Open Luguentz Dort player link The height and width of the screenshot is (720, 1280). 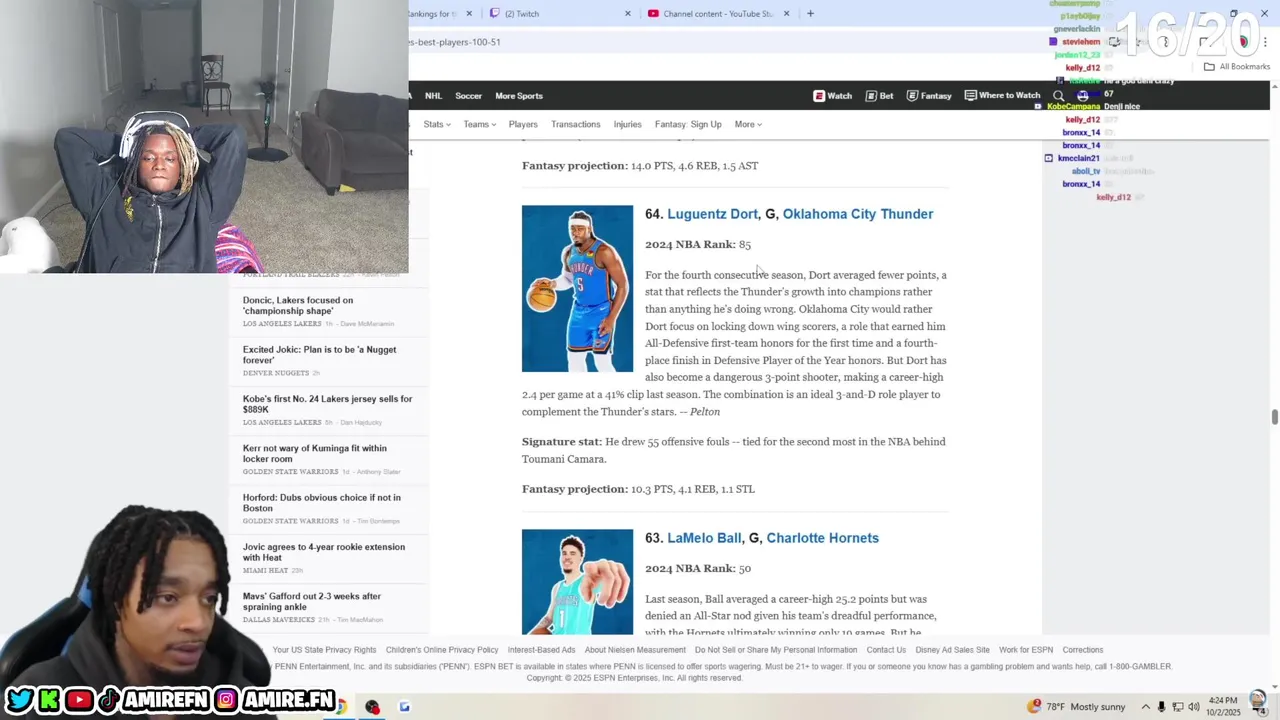tap(712, 214)
